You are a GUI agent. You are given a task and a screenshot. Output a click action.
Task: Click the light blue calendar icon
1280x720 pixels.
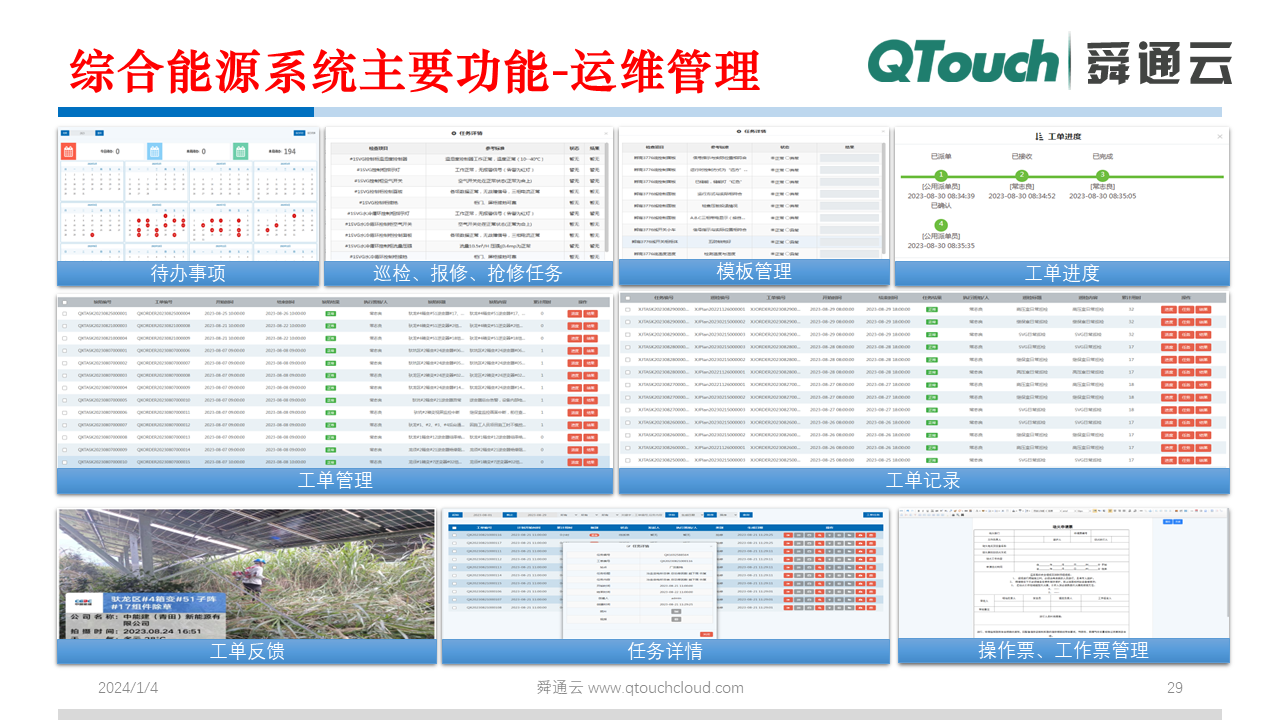point(155,151)
